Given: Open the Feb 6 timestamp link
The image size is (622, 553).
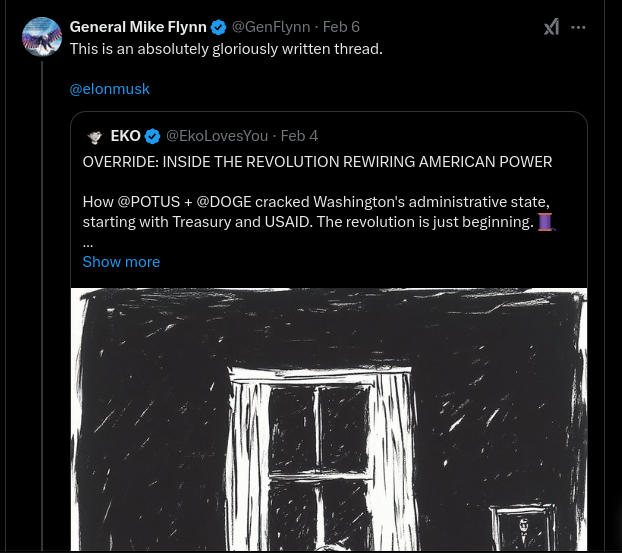Looking at the screenshot, I should pyautogui.click(x=341, y=27).
